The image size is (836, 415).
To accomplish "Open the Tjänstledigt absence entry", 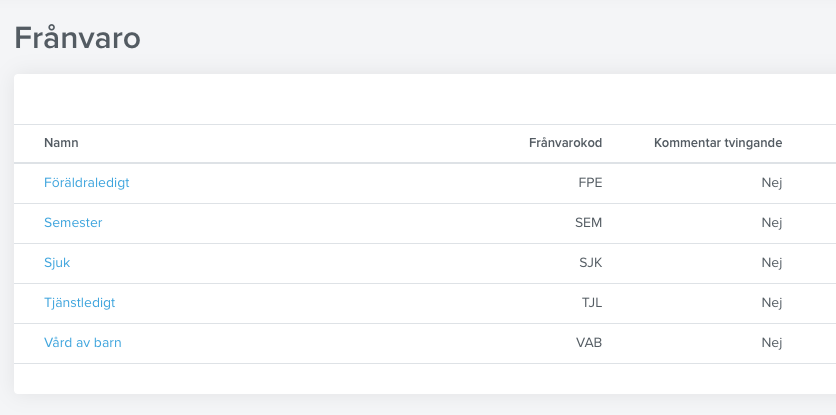I will point(79,303).
